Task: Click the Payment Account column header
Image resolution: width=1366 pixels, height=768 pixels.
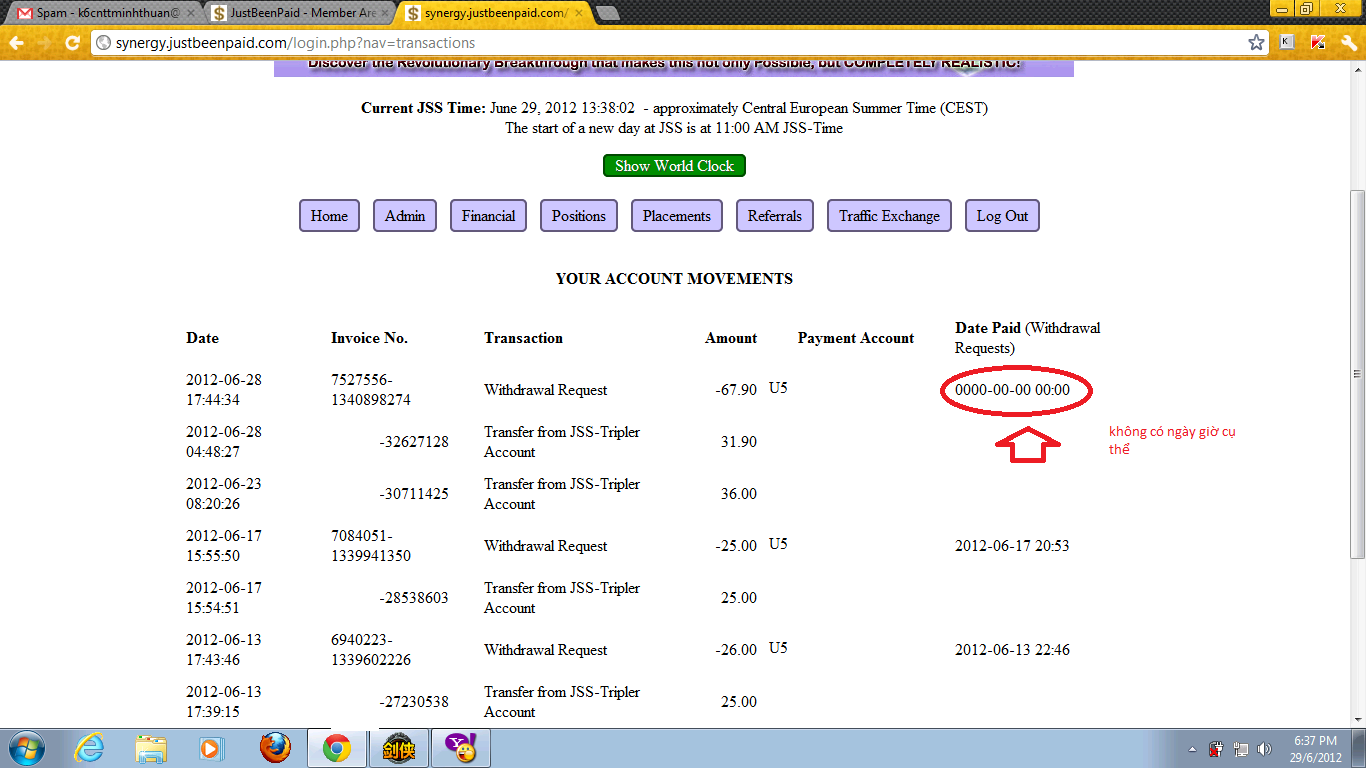Action: tap(856, 338)
